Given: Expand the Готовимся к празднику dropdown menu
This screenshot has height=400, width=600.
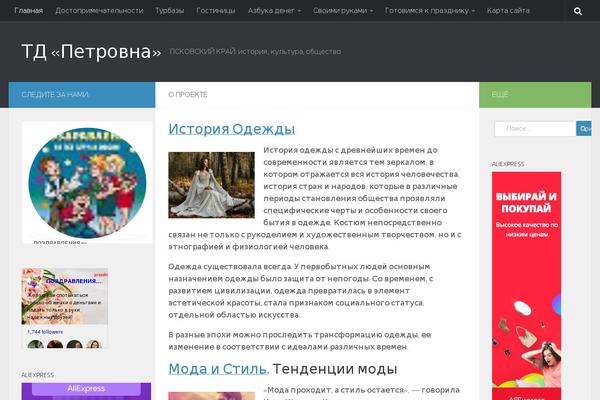Looking at the screenshot, I should click(430, 11).
